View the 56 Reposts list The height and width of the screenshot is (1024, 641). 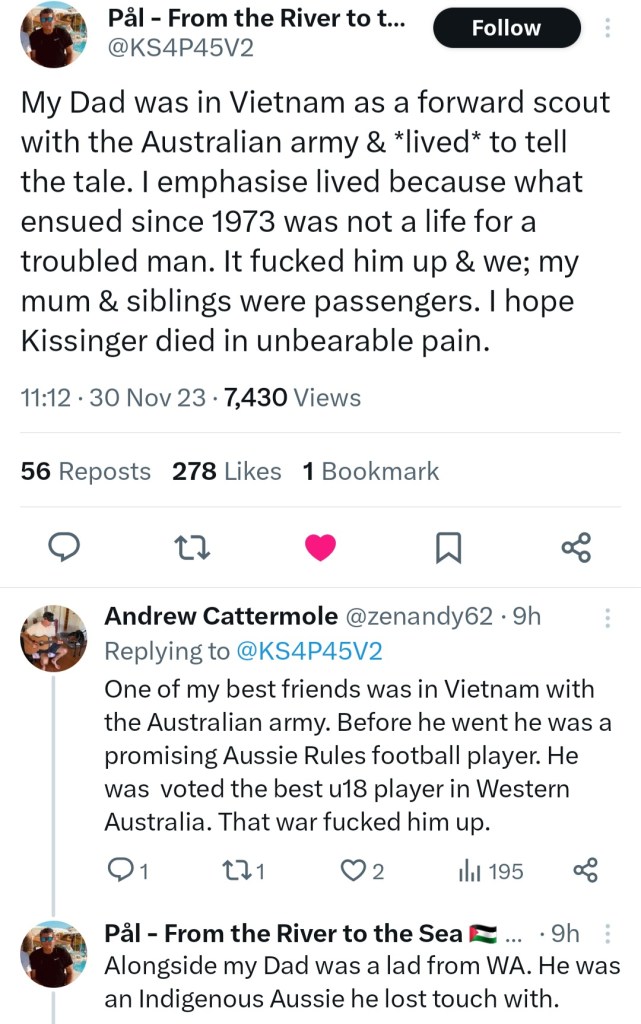[x=86, y=471]
